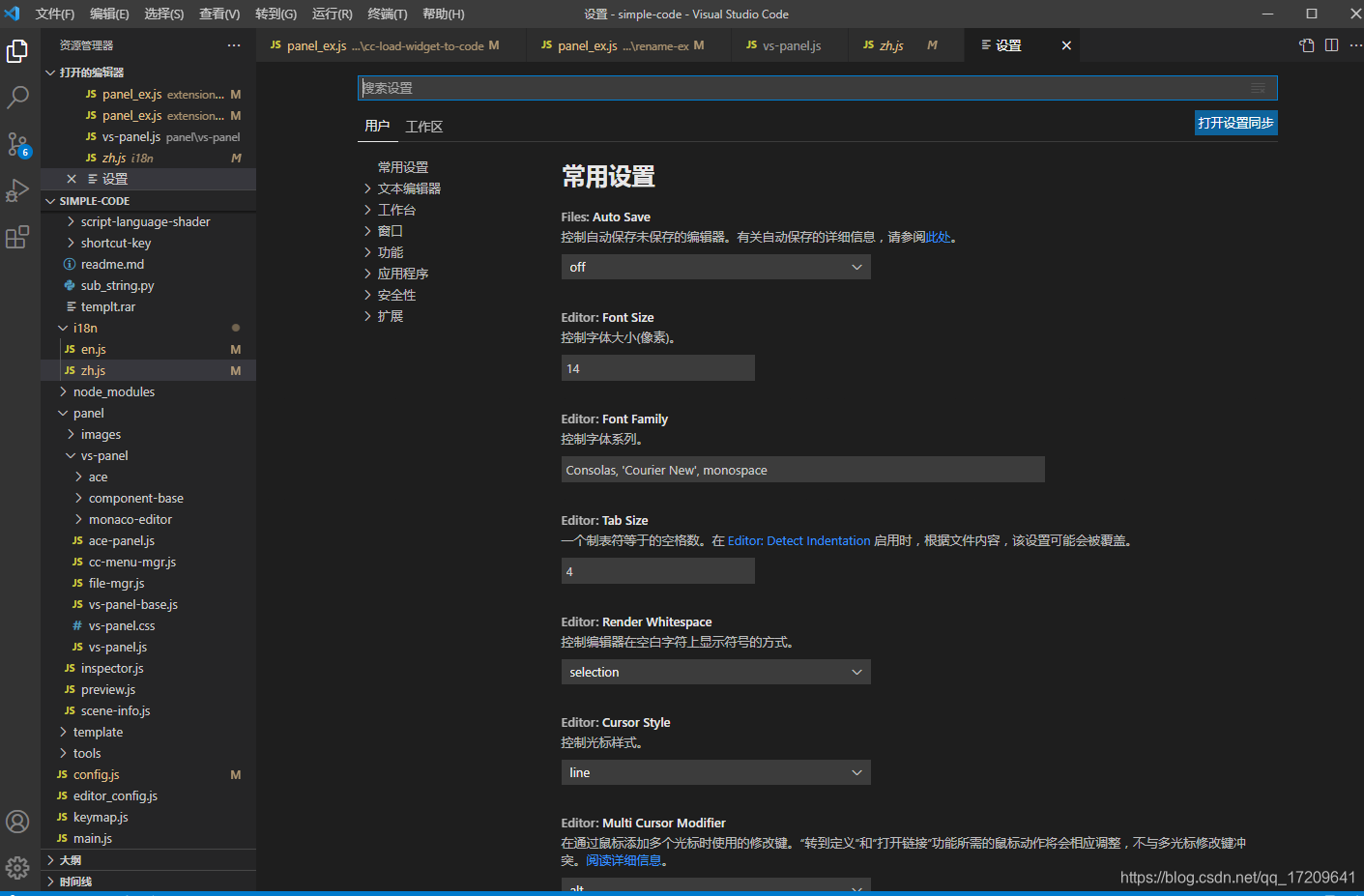Image resolution: width=1364 pixels, height=896 pixels.
Task: Click the VS Code logo icon
Action: tap(12, 14)
